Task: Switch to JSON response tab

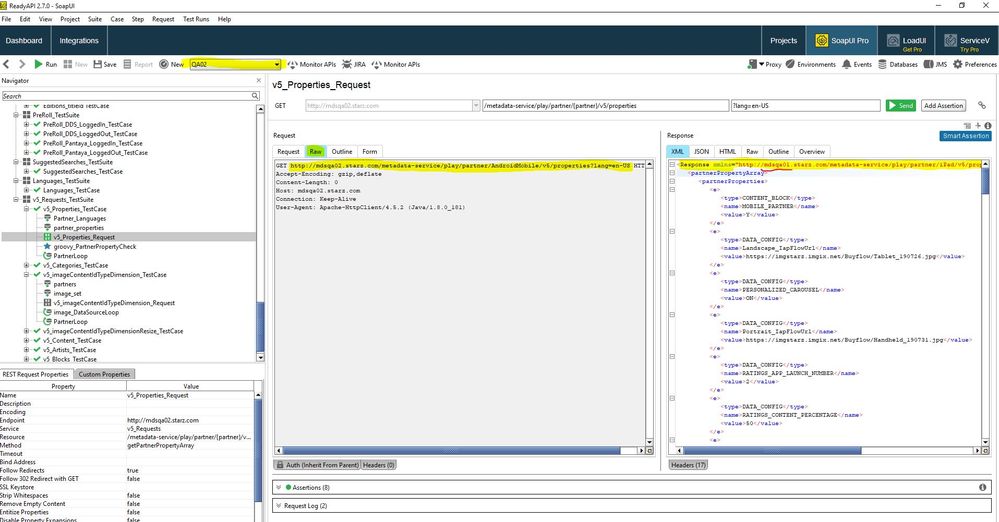Action: click(x=701, y=151)
